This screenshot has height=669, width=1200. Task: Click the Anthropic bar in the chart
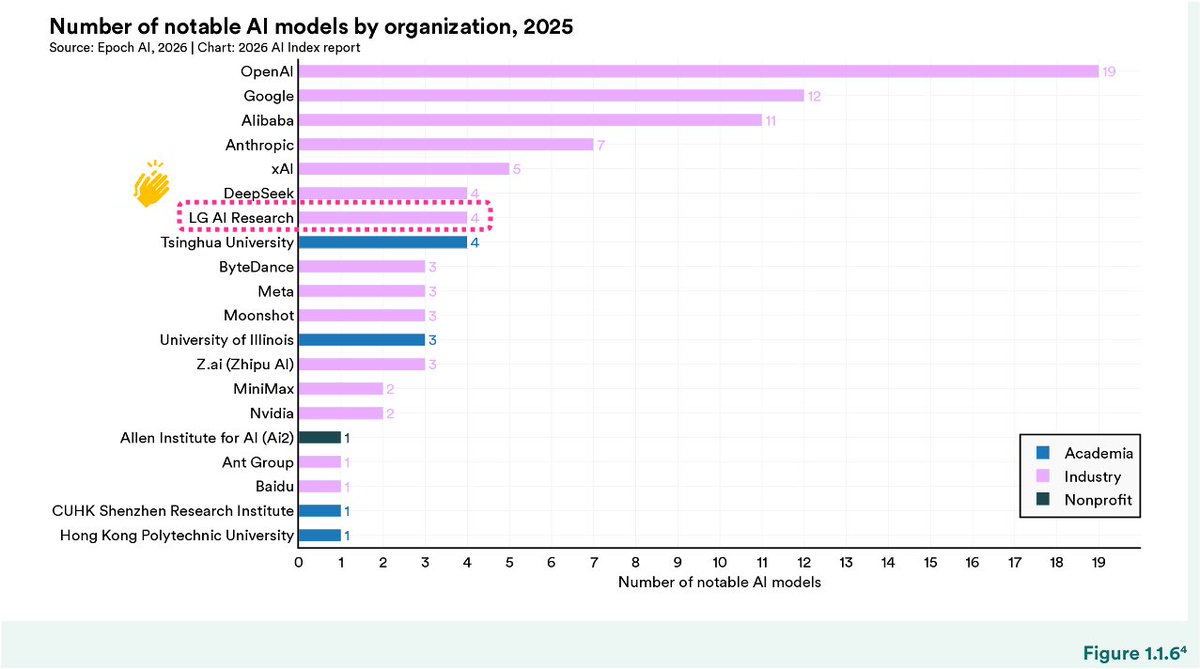446,145
